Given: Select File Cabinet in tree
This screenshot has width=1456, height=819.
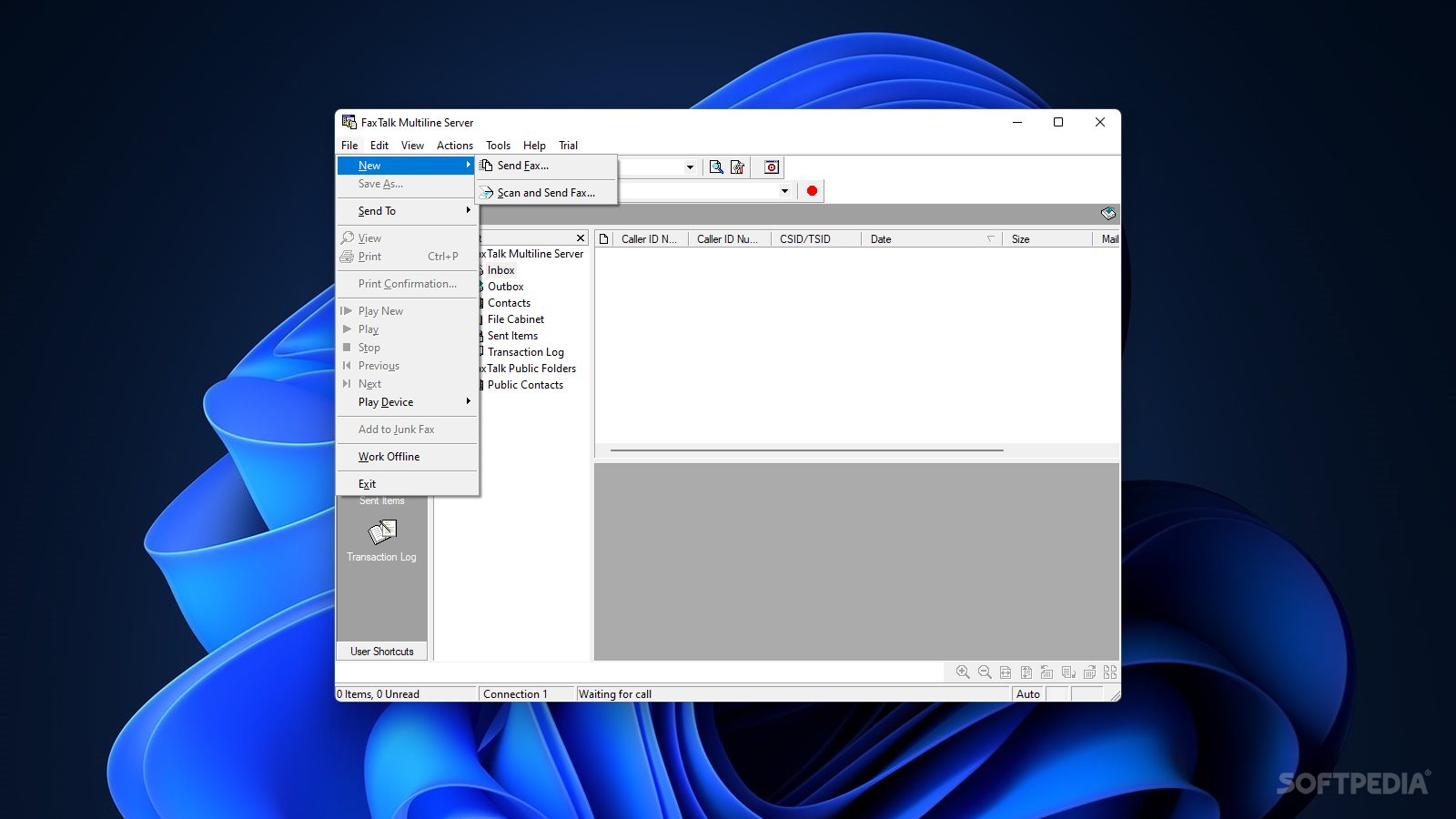Looking at the screenshot, I should coord(516,319).
